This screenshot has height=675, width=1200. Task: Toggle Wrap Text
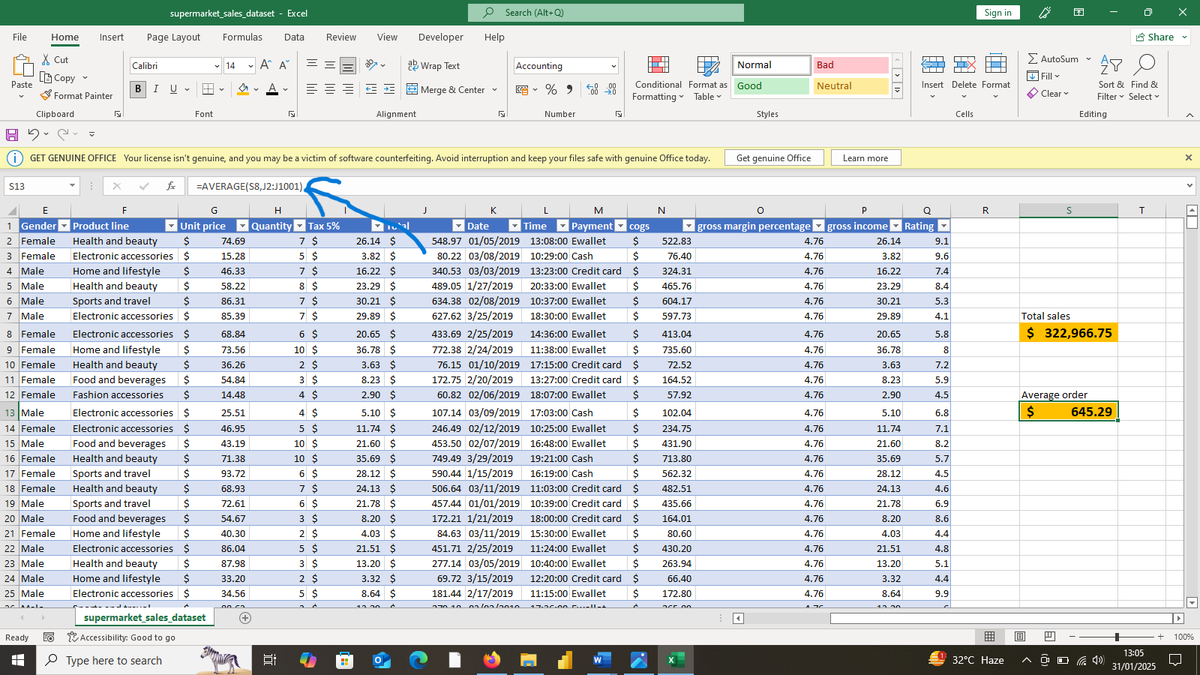click(x=434, y=65)
